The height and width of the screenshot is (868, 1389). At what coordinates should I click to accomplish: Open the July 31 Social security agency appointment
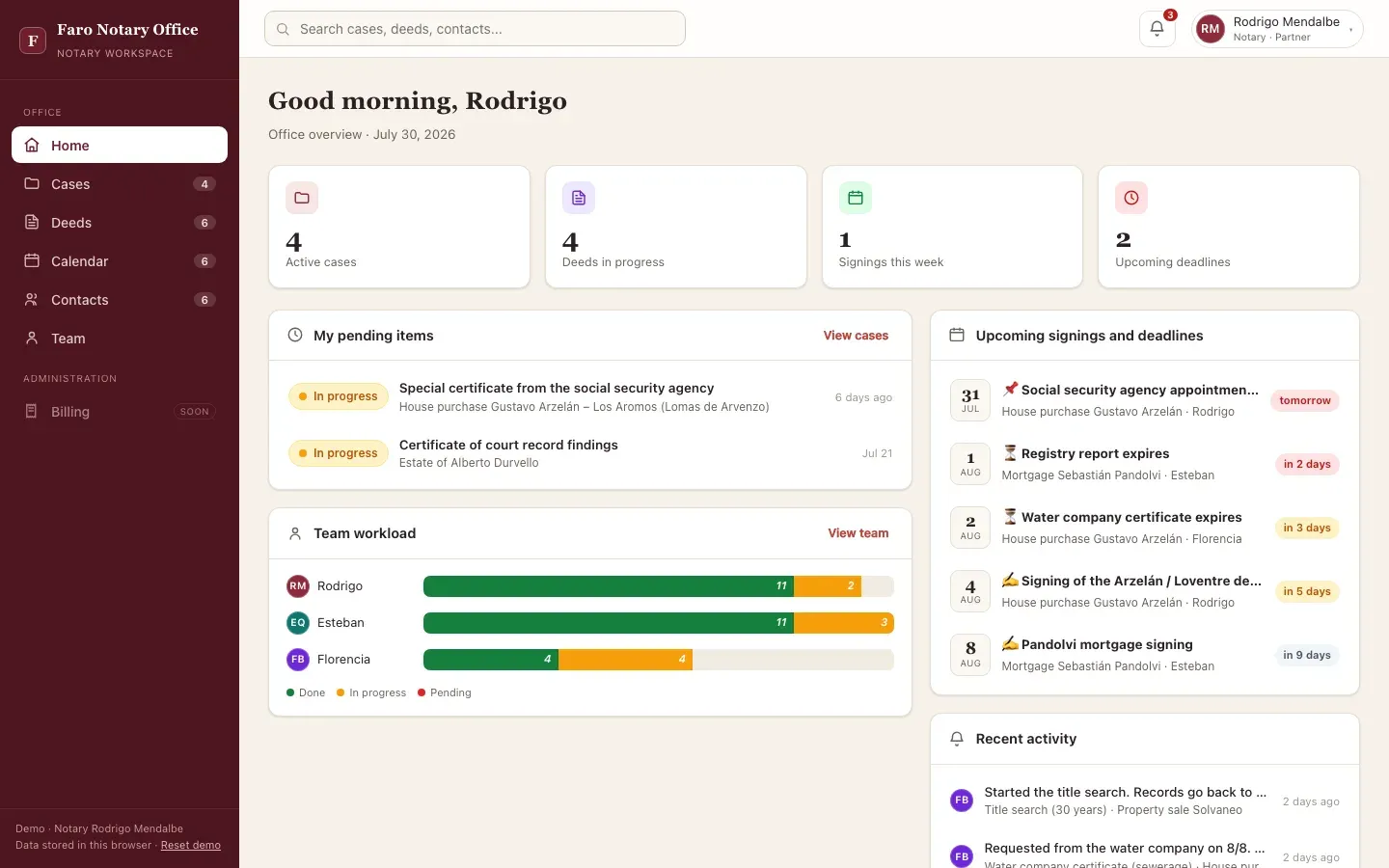(1145, 400)
